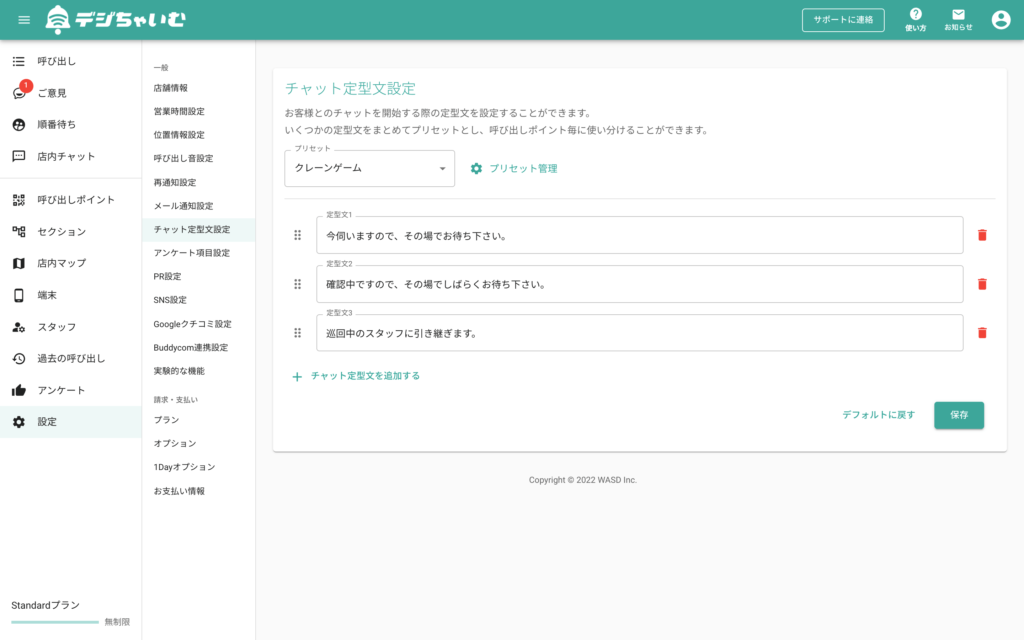Open お支払い情報 page
This screenshot has height=640, width=1024.
click(179, 492)
